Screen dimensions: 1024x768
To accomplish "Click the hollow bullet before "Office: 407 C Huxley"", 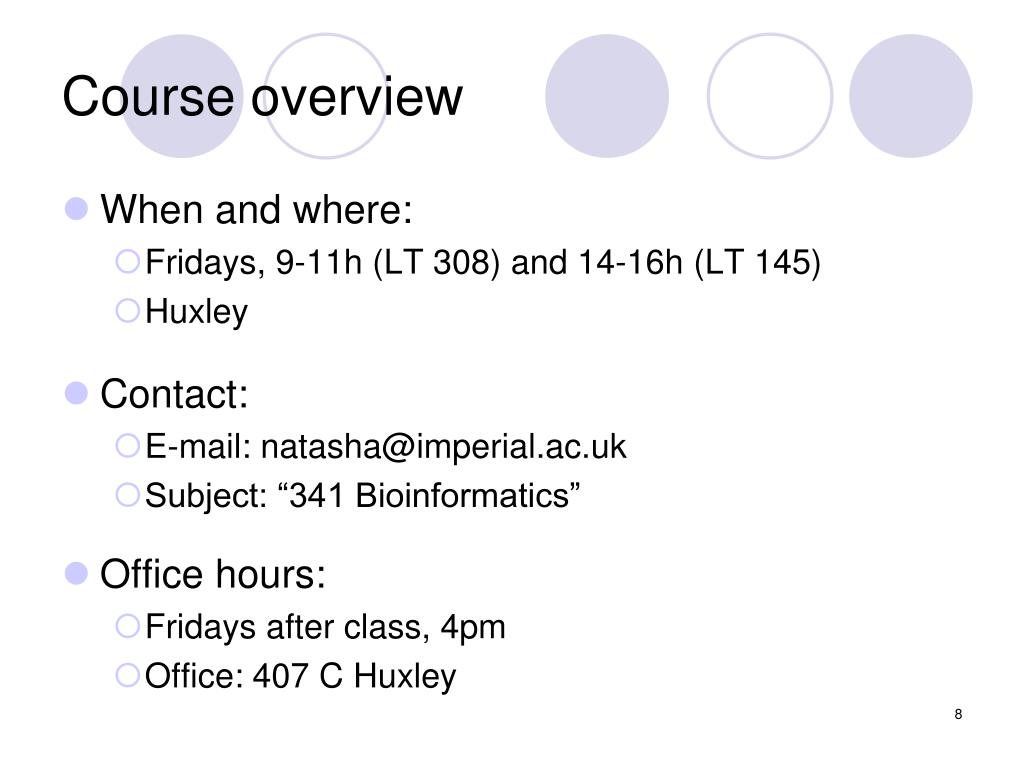I will click(x=127, y=675).
